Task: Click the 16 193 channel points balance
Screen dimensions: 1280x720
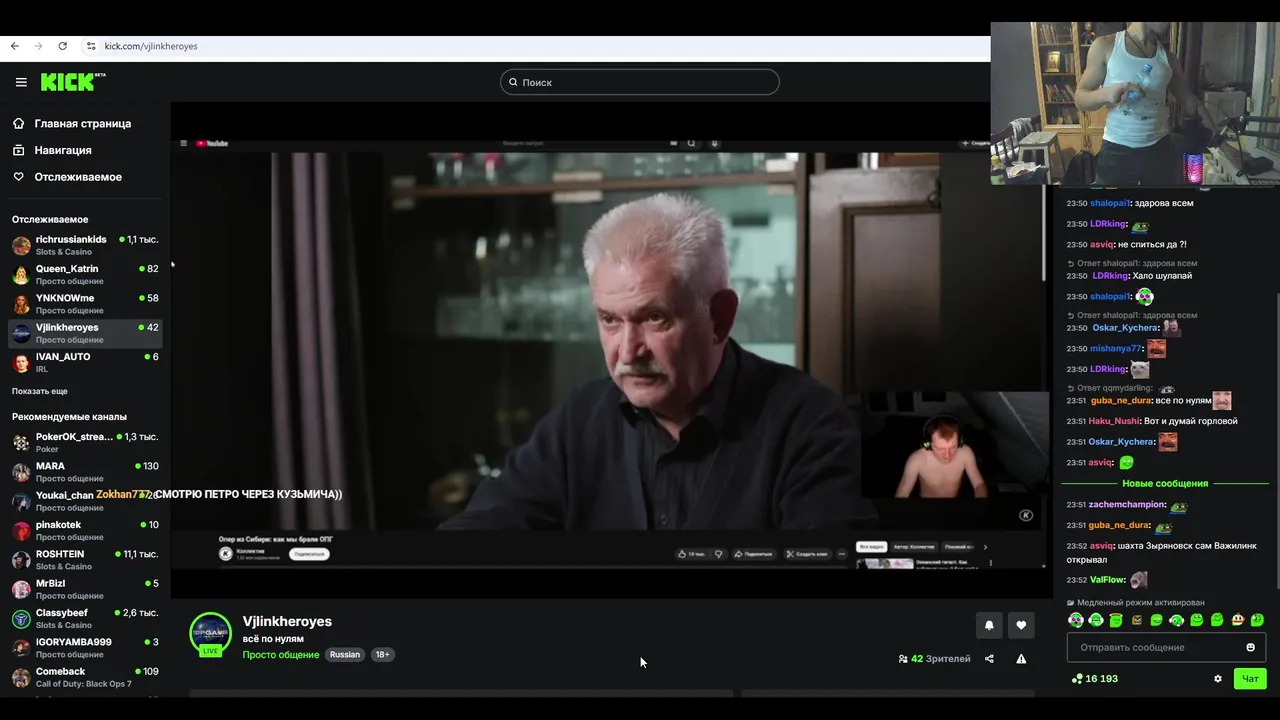Action: tap(1094, 679)
